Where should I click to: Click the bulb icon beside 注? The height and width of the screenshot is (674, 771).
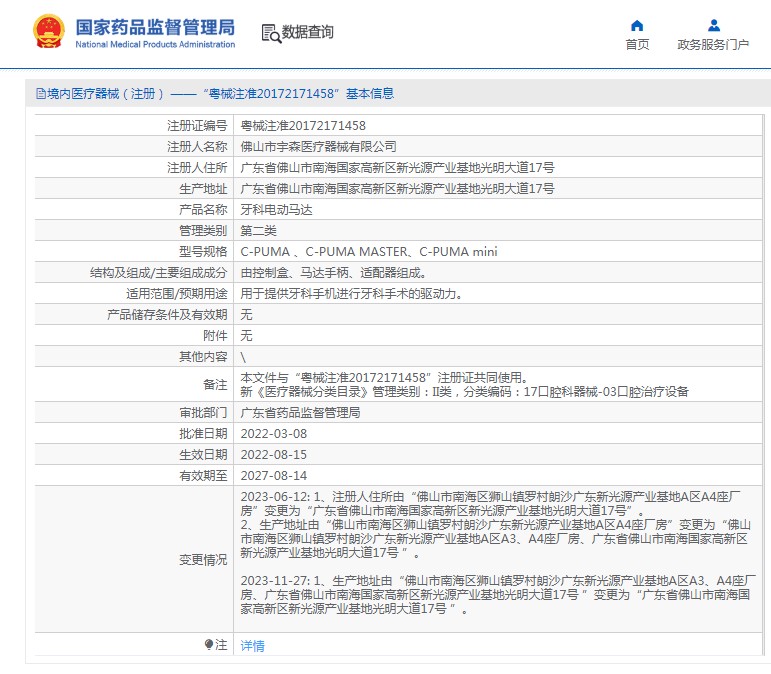(209, 645)
